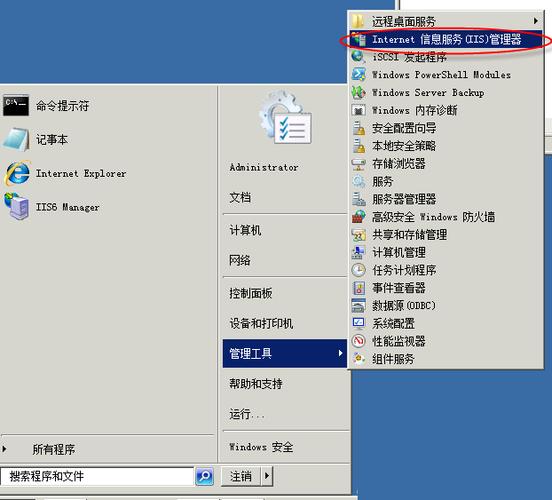Click the 命令提示符 label text

62,106
